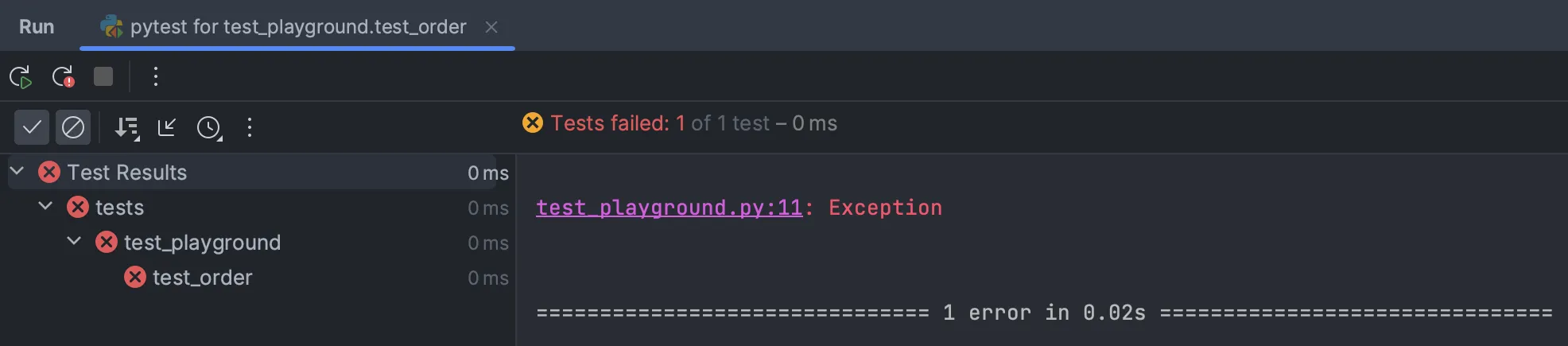This screenshot has height=346, width=1568.
Task: Open the sort tests options
Action: point(127,128)
